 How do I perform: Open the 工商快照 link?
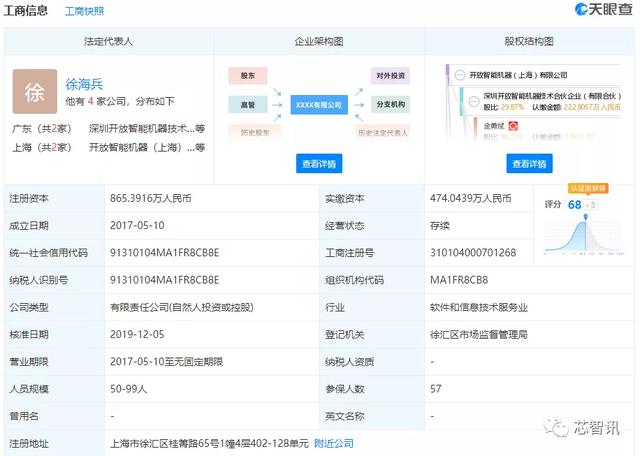click(x=84, y=11)
